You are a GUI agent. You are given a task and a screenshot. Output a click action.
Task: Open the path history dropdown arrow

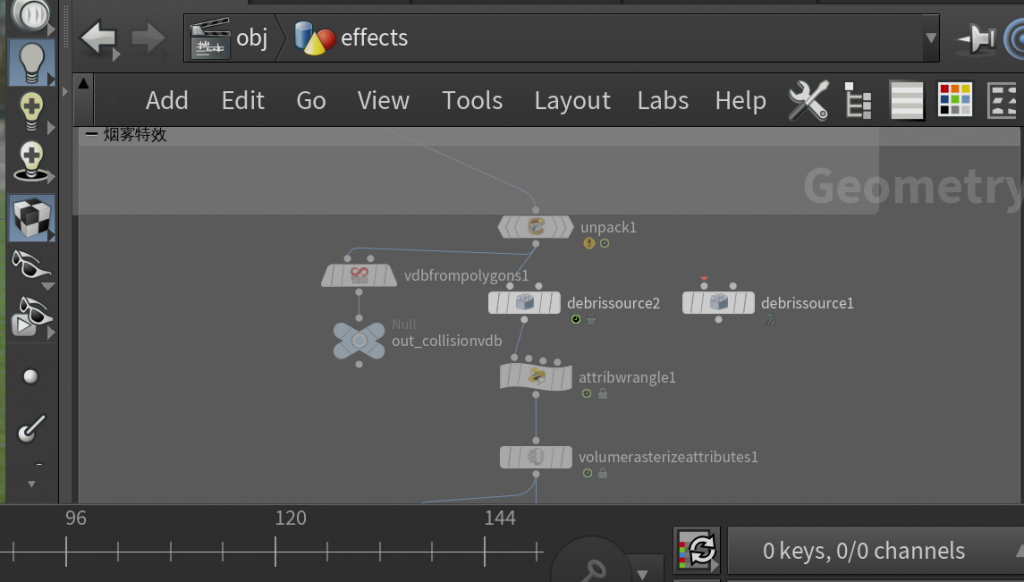pos(931,38)
